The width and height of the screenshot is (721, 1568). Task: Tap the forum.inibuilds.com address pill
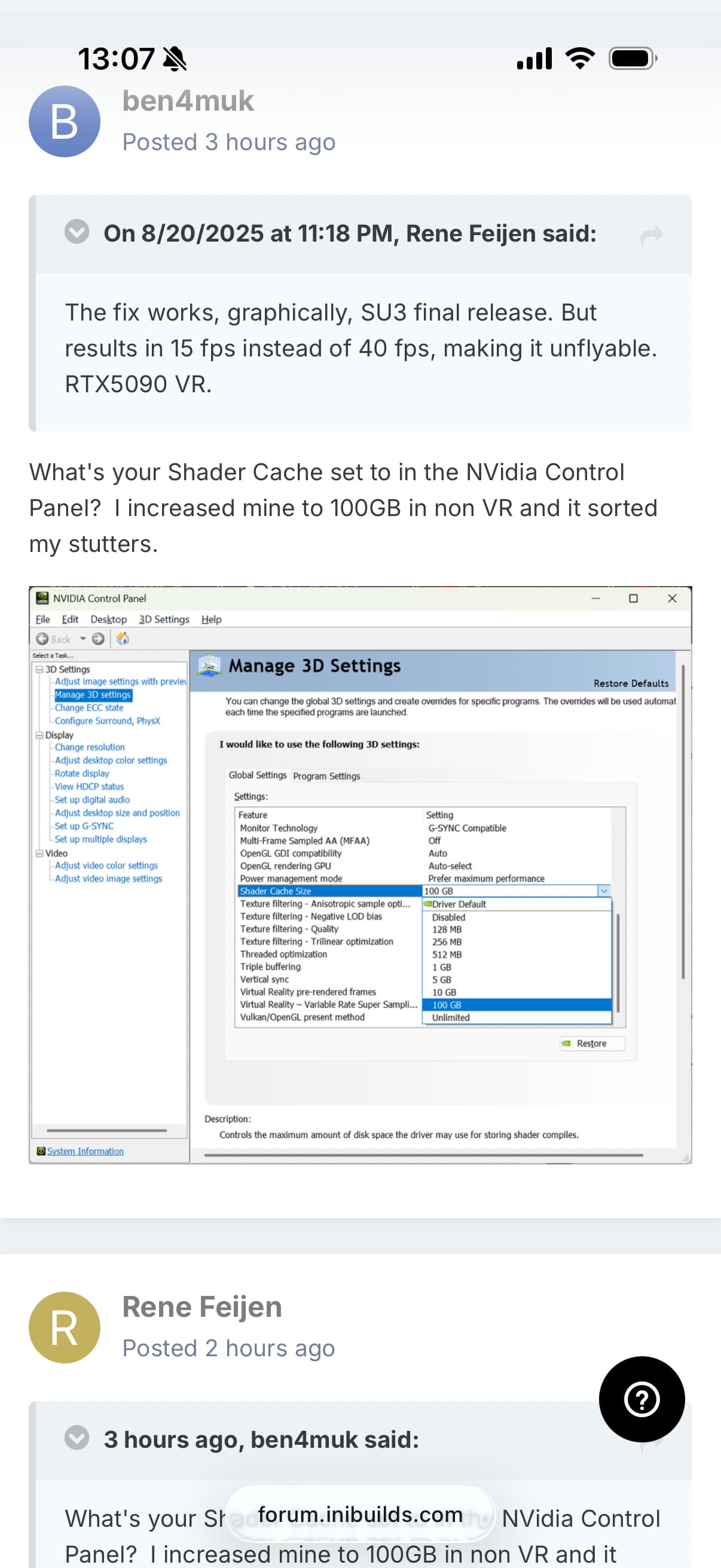360,1514
